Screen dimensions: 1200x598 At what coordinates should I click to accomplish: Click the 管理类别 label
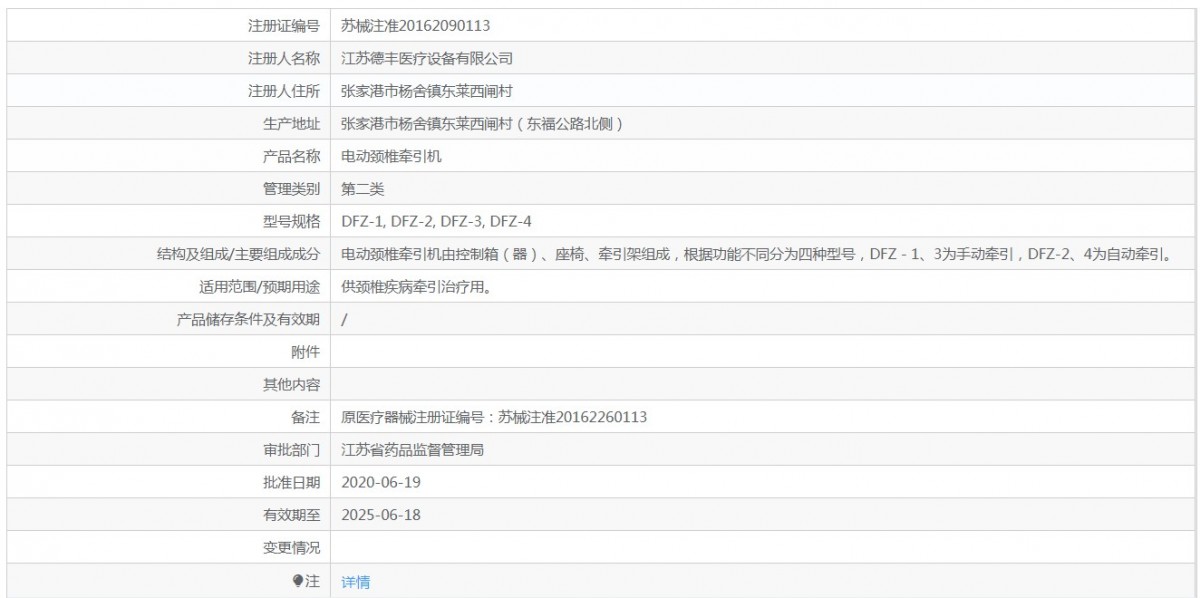tap(291, 188)
